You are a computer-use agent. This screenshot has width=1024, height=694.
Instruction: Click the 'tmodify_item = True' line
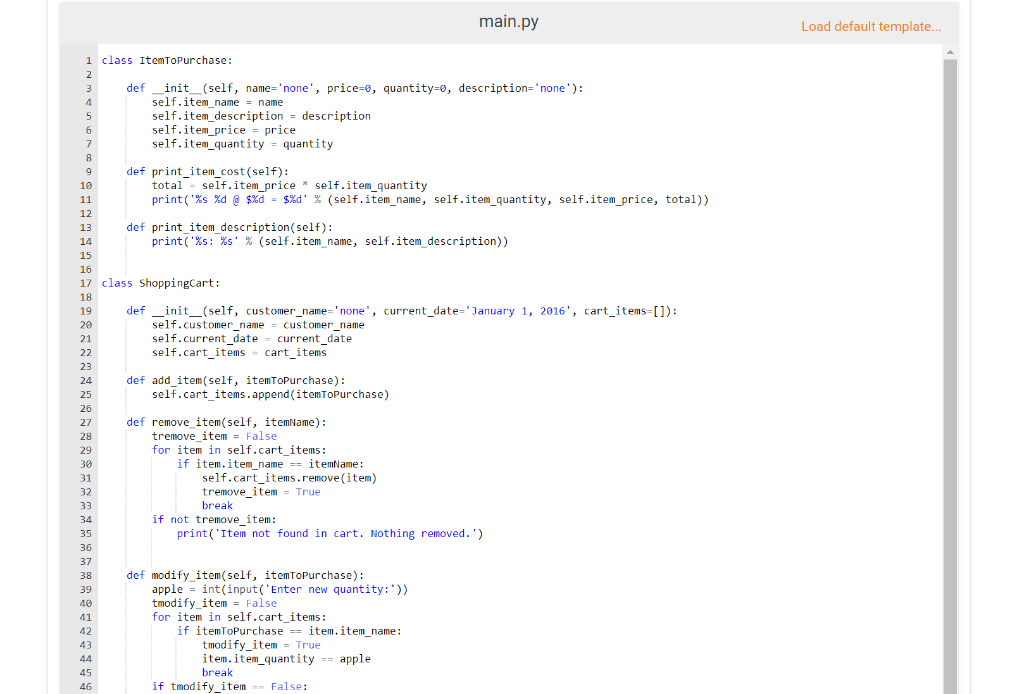coord(261,645)
